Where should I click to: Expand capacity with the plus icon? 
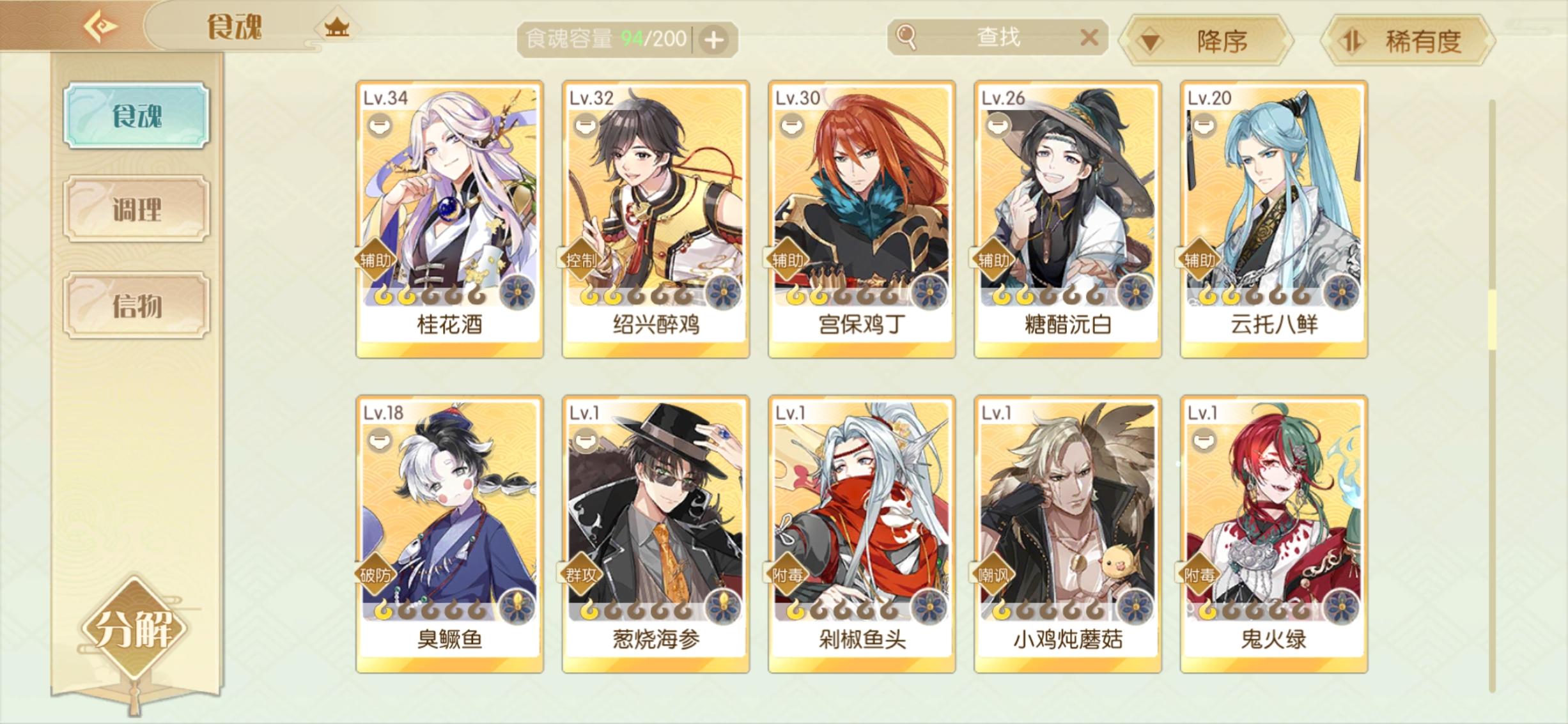(714, 40)
